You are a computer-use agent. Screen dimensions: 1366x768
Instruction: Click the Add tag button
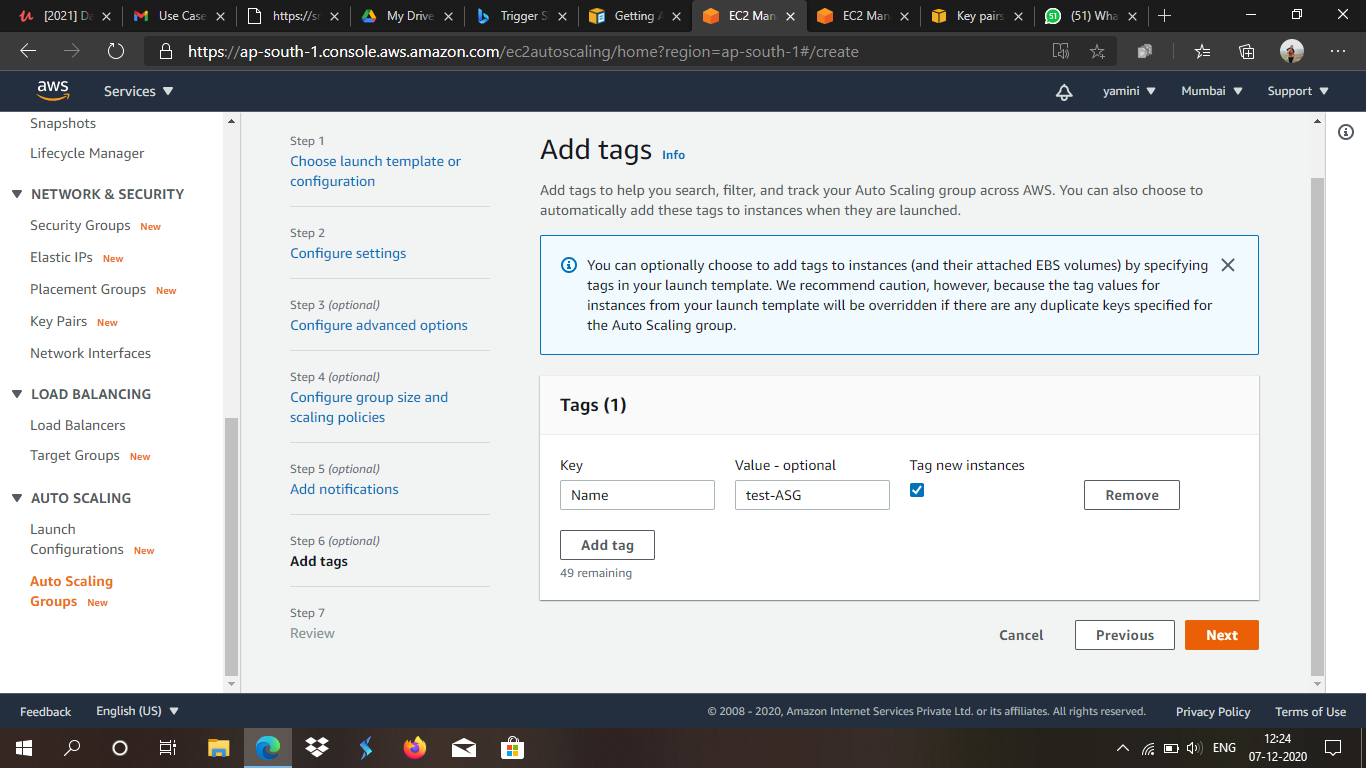pos(607,545)
